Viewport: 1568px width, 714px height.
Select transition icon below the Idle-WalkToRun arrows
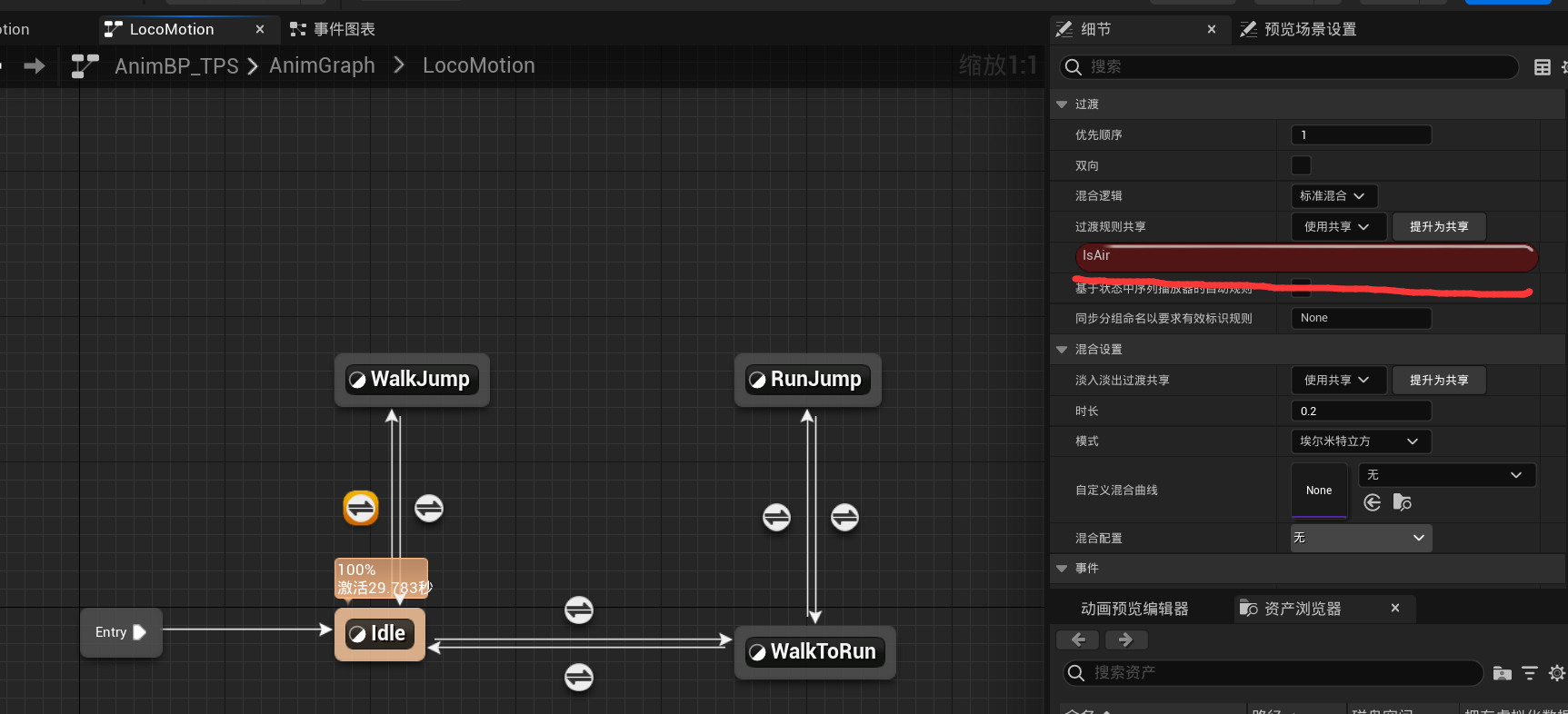[579, 677]
